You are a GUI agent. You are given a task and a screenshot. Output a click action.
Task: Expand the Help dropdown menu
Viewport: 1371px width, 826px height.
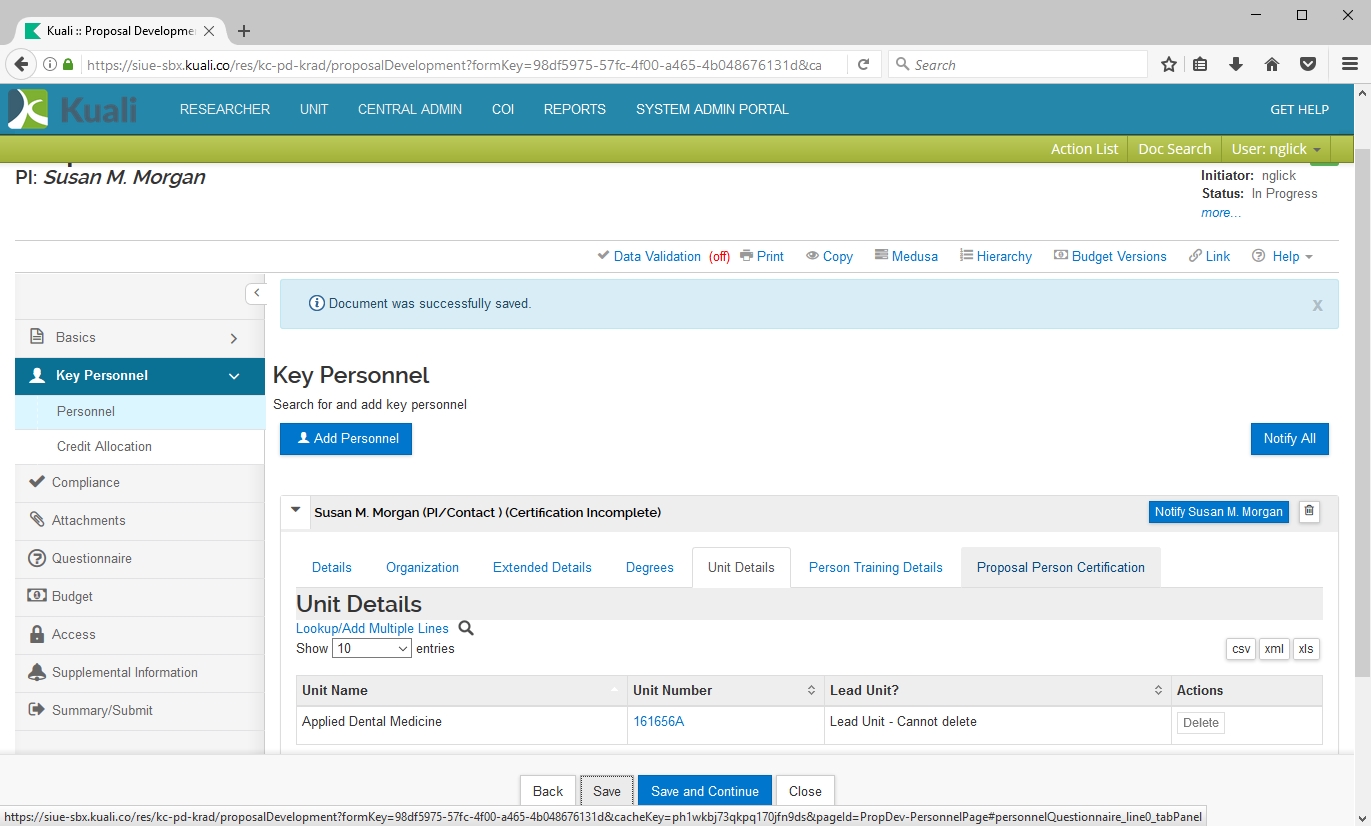tap(1283, 256)
